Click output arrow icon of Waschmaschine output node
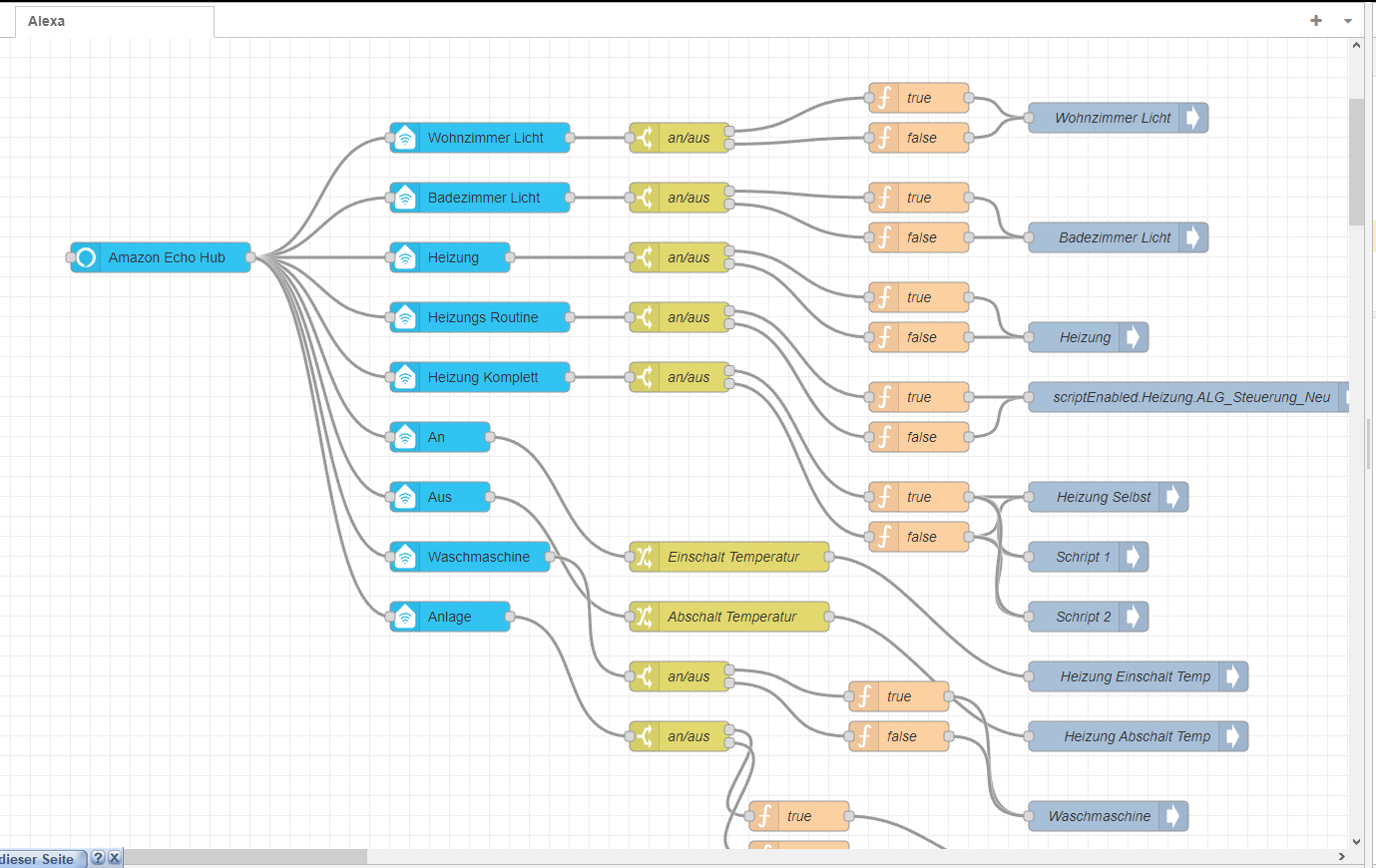Screen dimensions: 1376x868 click(1172, 816)
